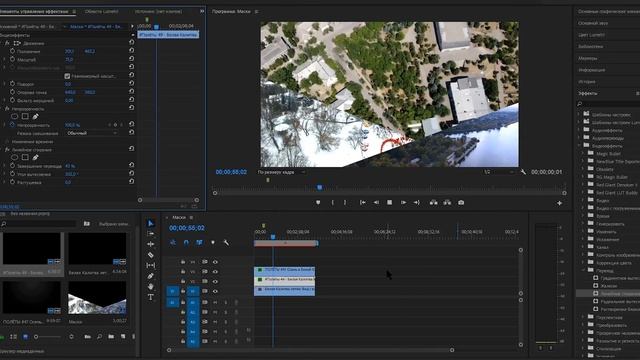
Task: Collapse the Переход effects folder
Action: pyautogui.click(x=584, y=270)
